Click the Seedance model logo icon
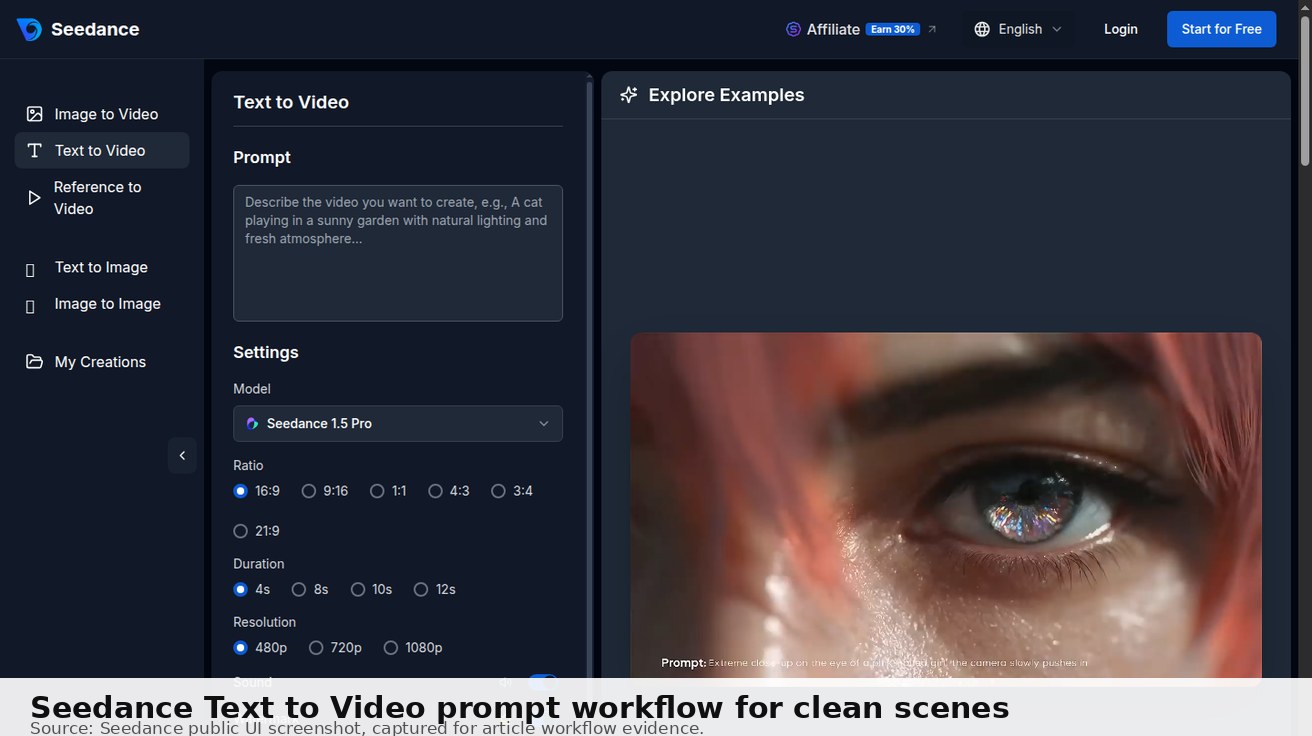The image size is (1312, 736). pyautogui.click(x=252, y=424)
